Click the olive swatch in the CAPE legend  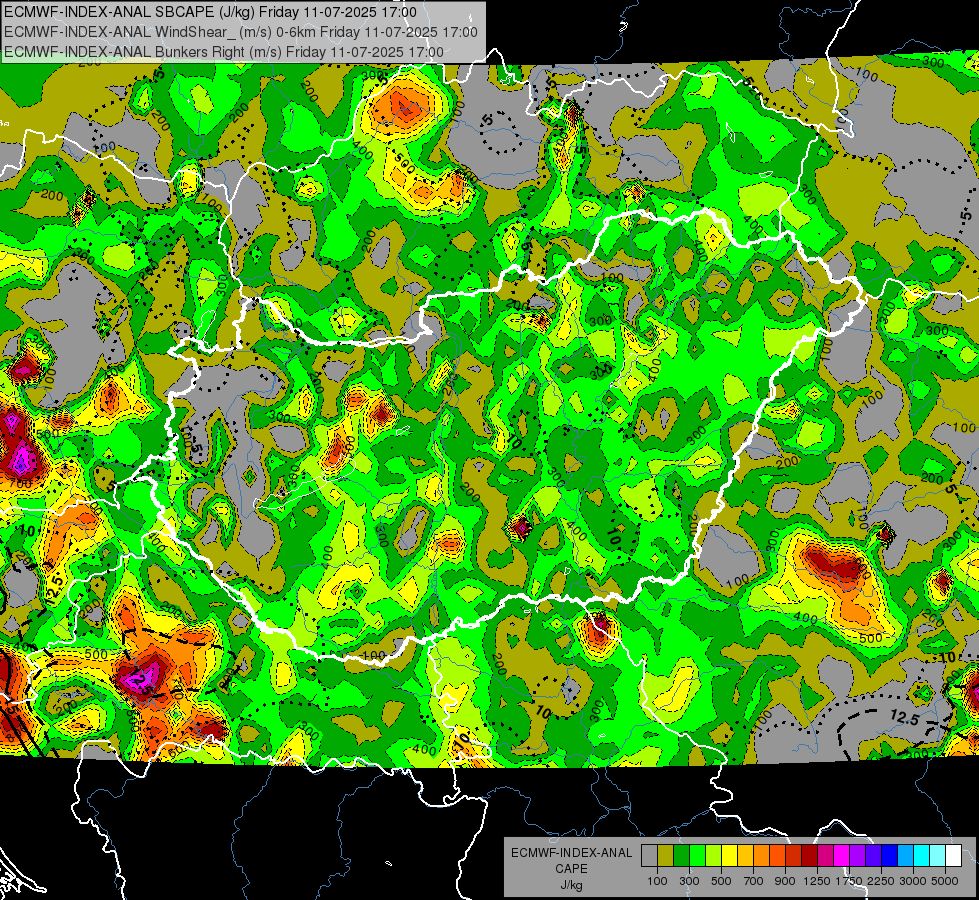tap(666, 855)
